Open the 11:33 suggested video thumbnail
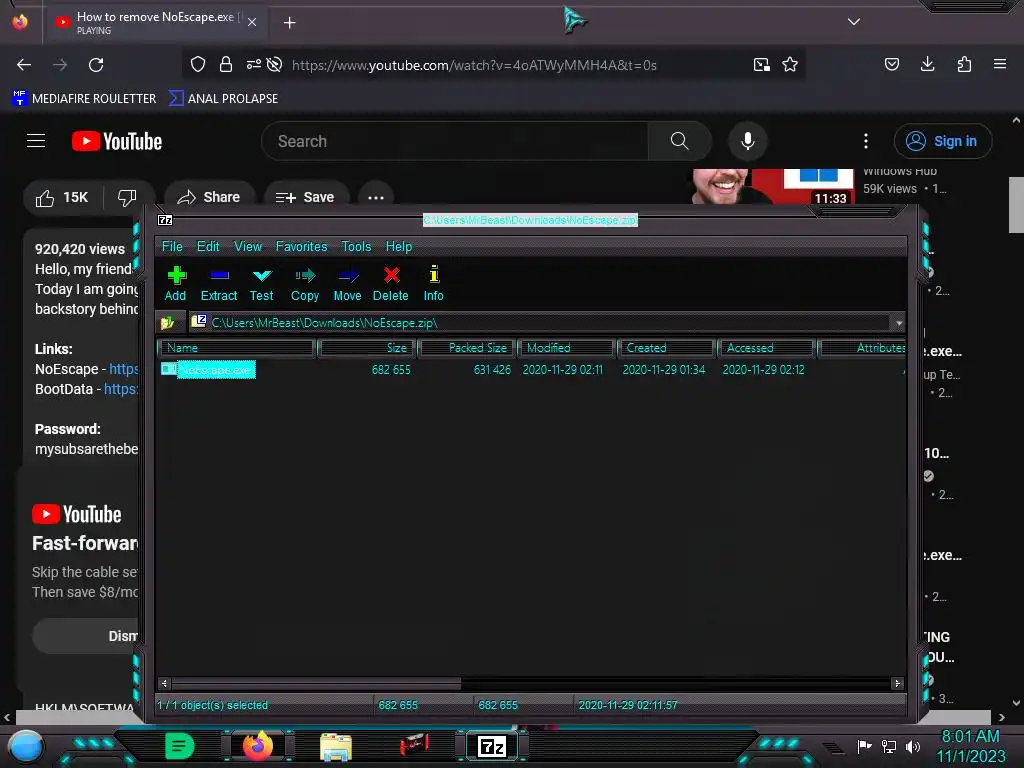Image resolution: width=1024 pixels, height=768 pixels. tap(773, 187)
